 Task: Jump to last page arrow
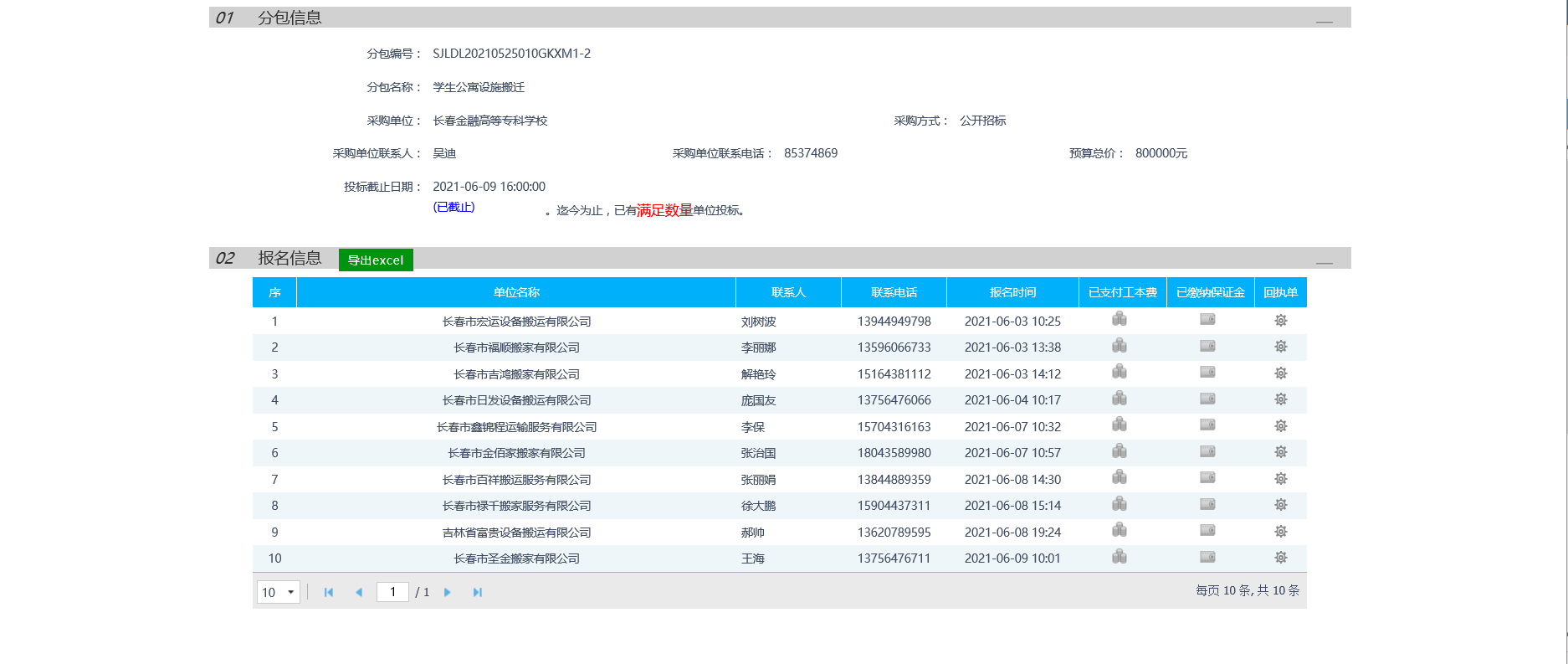tap(477, 592)
